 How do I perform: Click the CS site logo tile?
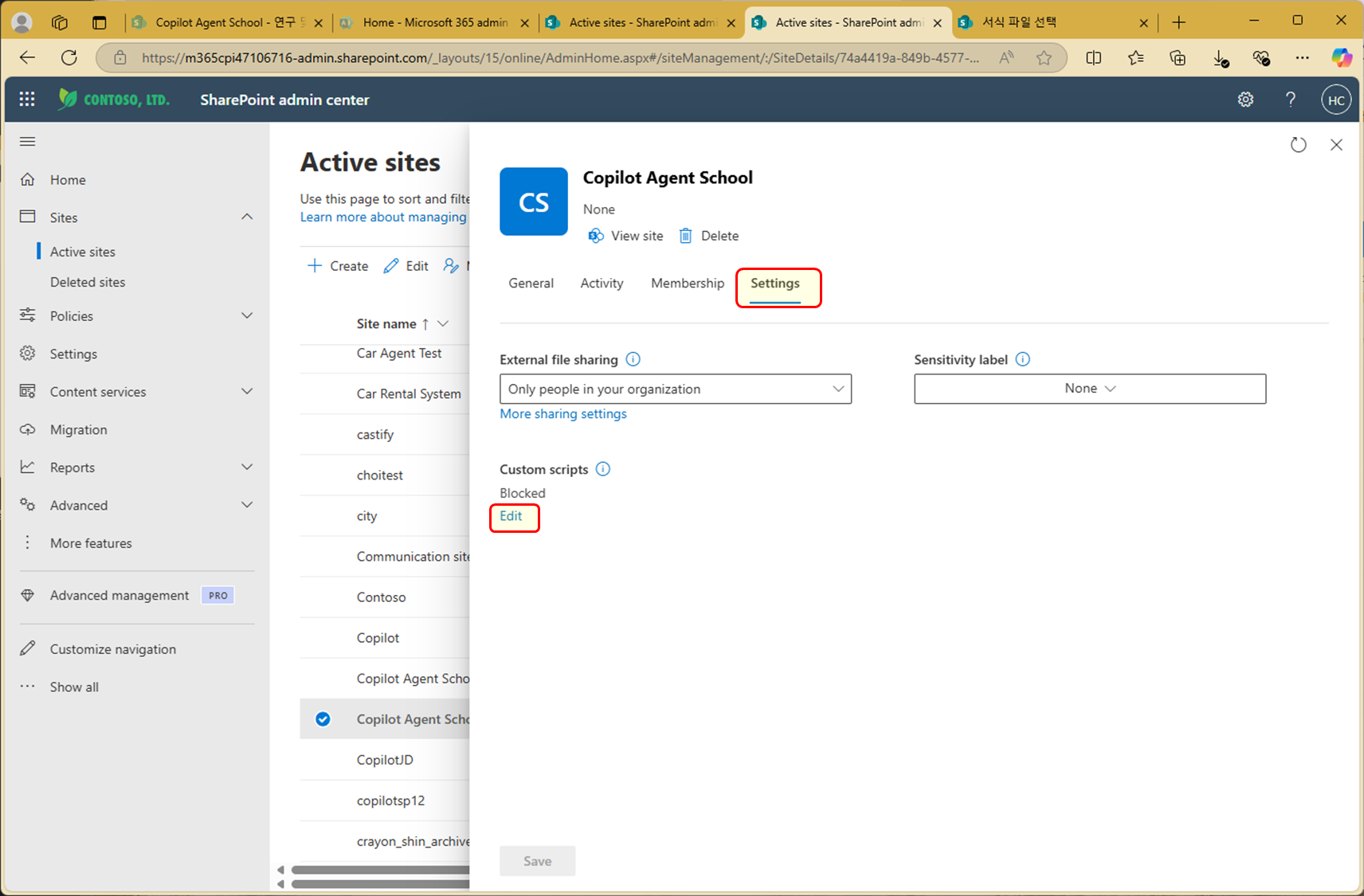(534, 202)
